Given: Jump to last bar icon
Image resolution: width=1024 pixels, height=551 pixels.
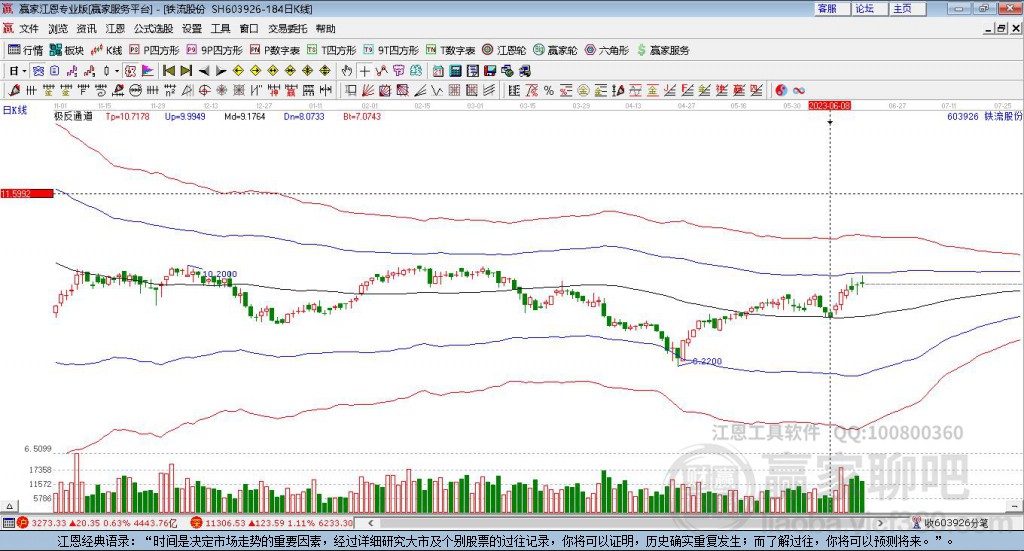Looking at the screenshot, I should 186,71.
